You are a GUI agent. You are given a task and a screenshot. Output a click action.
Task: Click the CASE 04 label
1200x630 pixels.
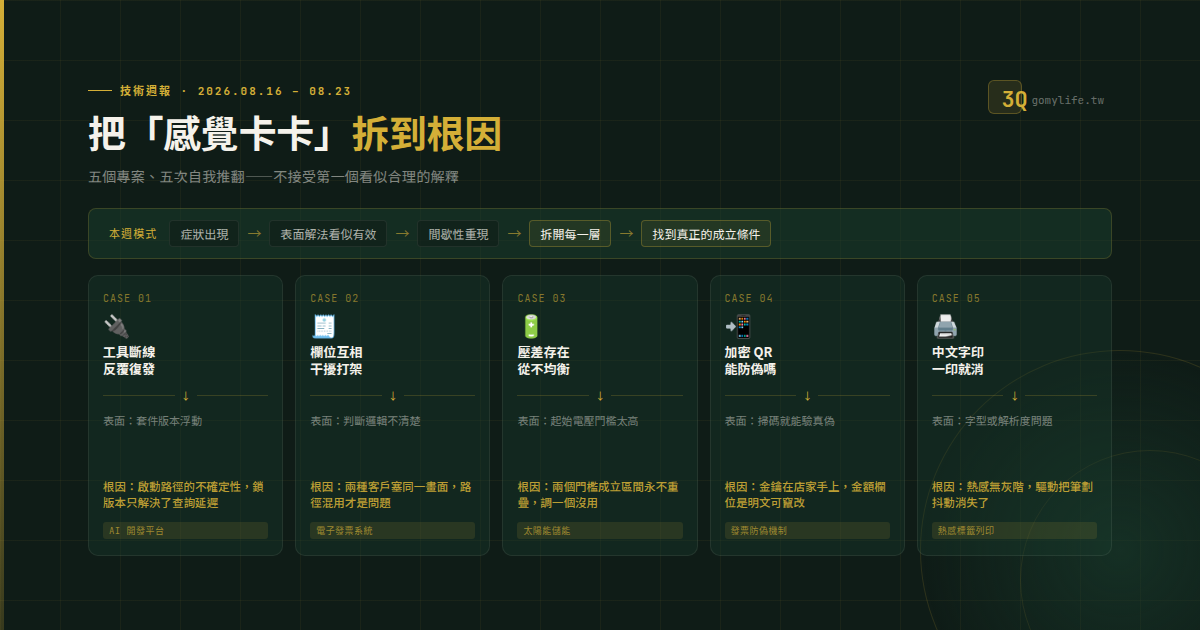tap(749, 298)
